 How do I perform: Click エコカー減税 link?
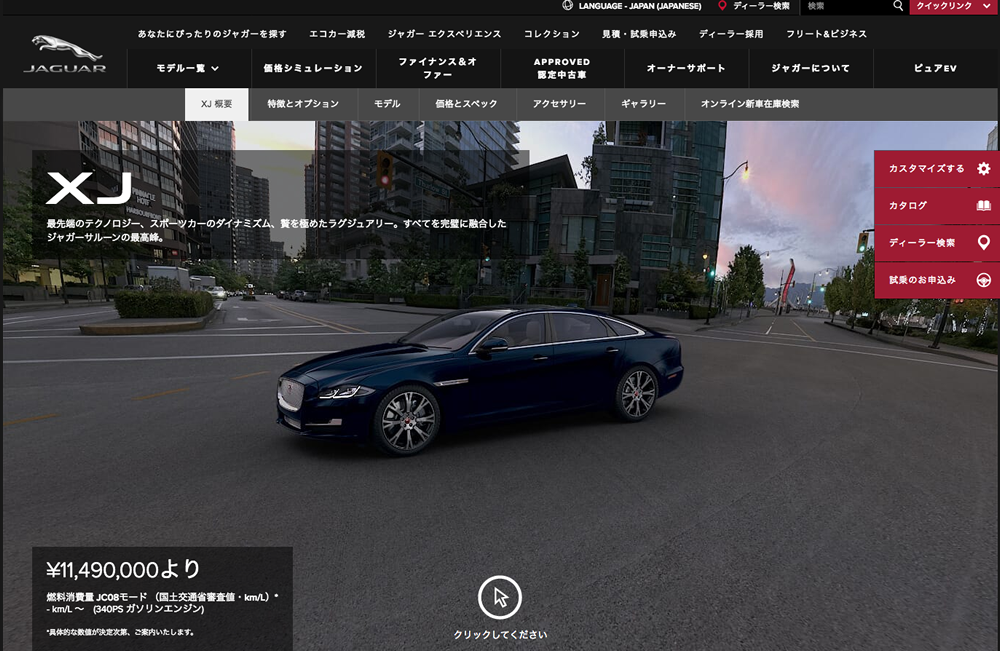[337, 34]
